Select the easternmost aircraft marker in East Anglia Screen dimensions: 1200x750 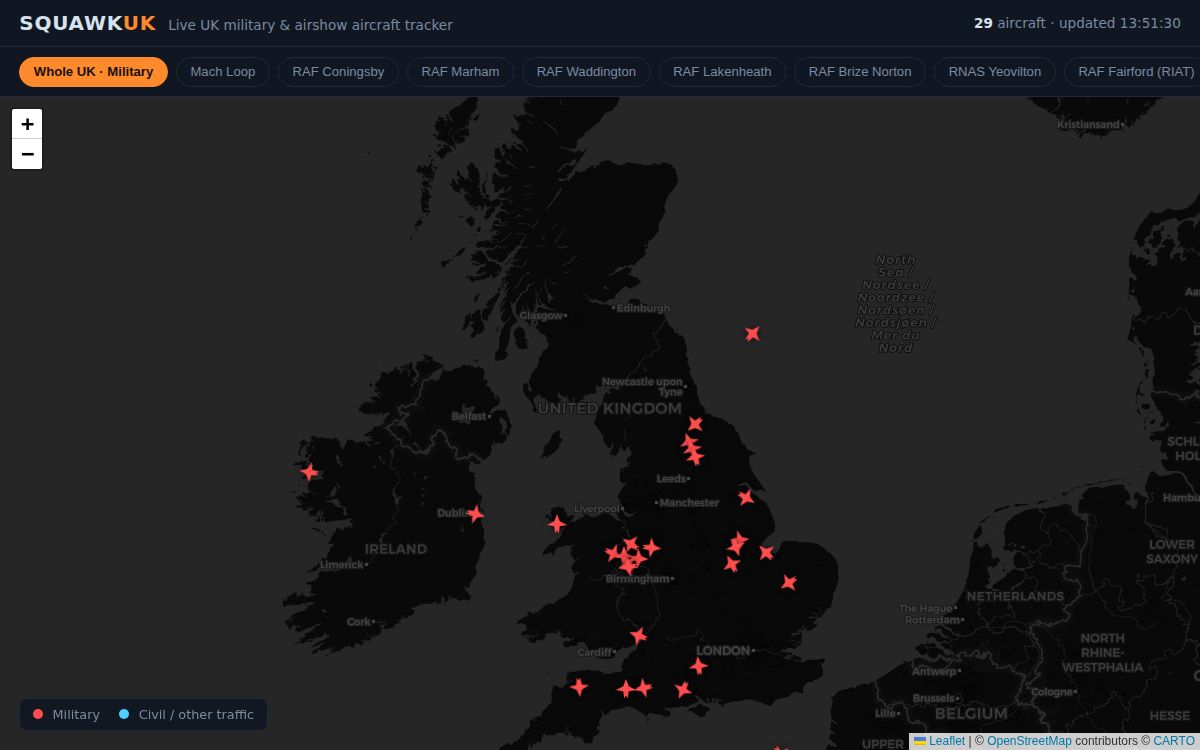(789, 582)
